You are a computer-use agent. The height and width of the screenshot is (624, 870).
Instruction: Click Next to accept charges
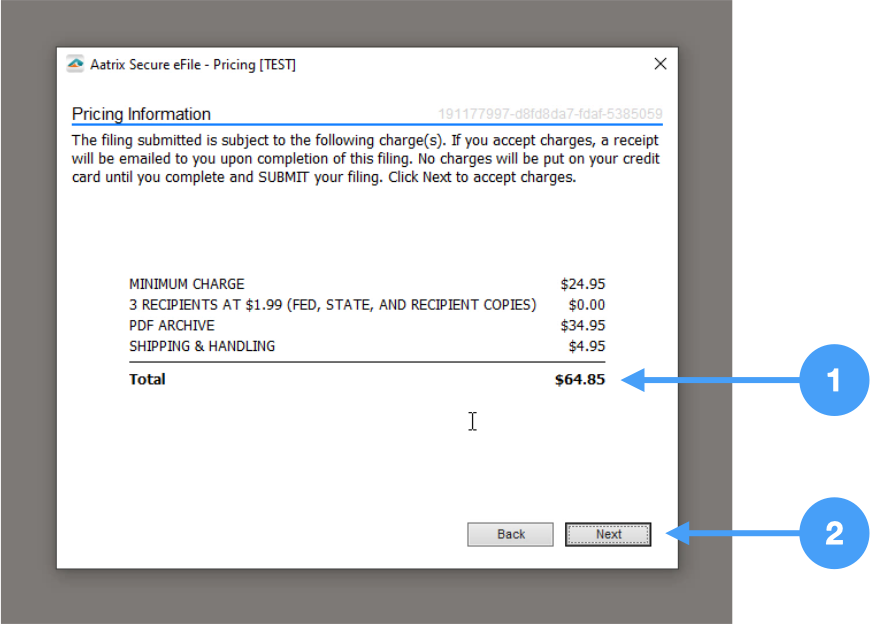608,534
